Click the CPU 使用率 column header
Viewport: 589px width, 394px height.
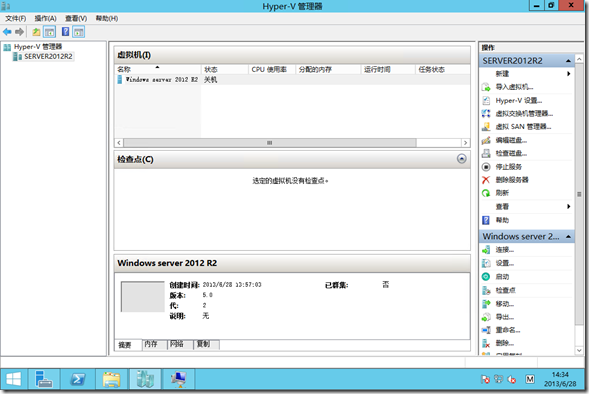click(272, 69)
